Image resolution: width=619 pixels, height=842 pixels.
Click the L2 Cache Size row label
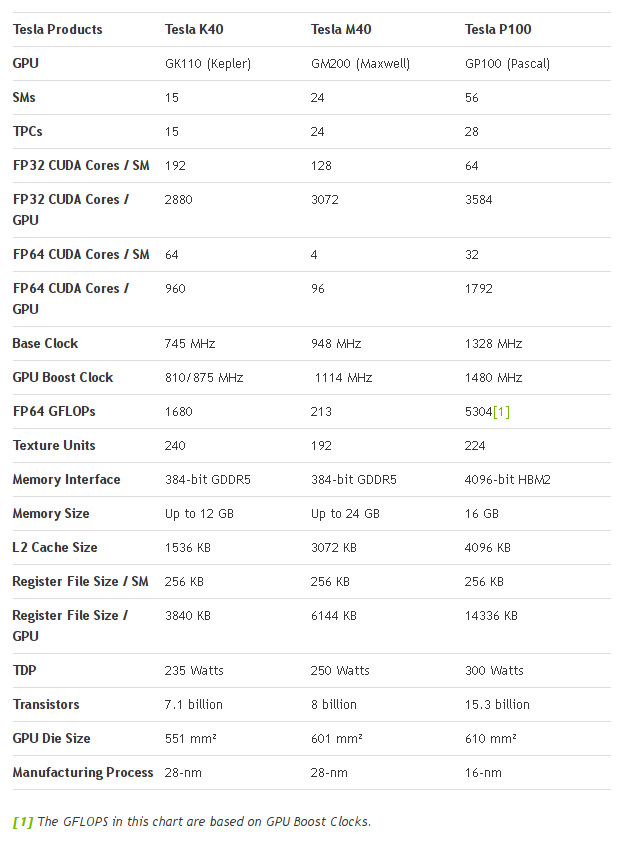point(55,548)
